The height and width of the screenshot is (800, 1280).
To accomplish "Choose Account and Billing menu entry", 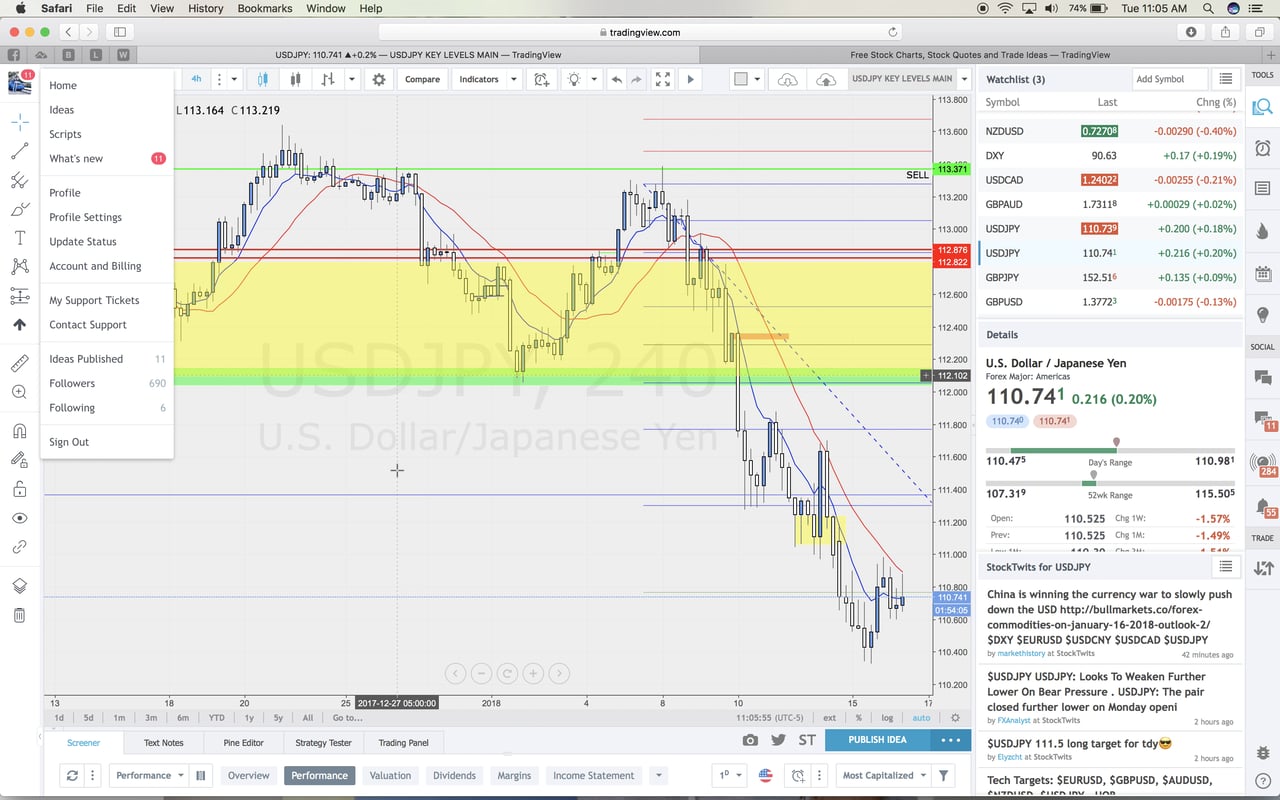I will click(x=95, y=266).
